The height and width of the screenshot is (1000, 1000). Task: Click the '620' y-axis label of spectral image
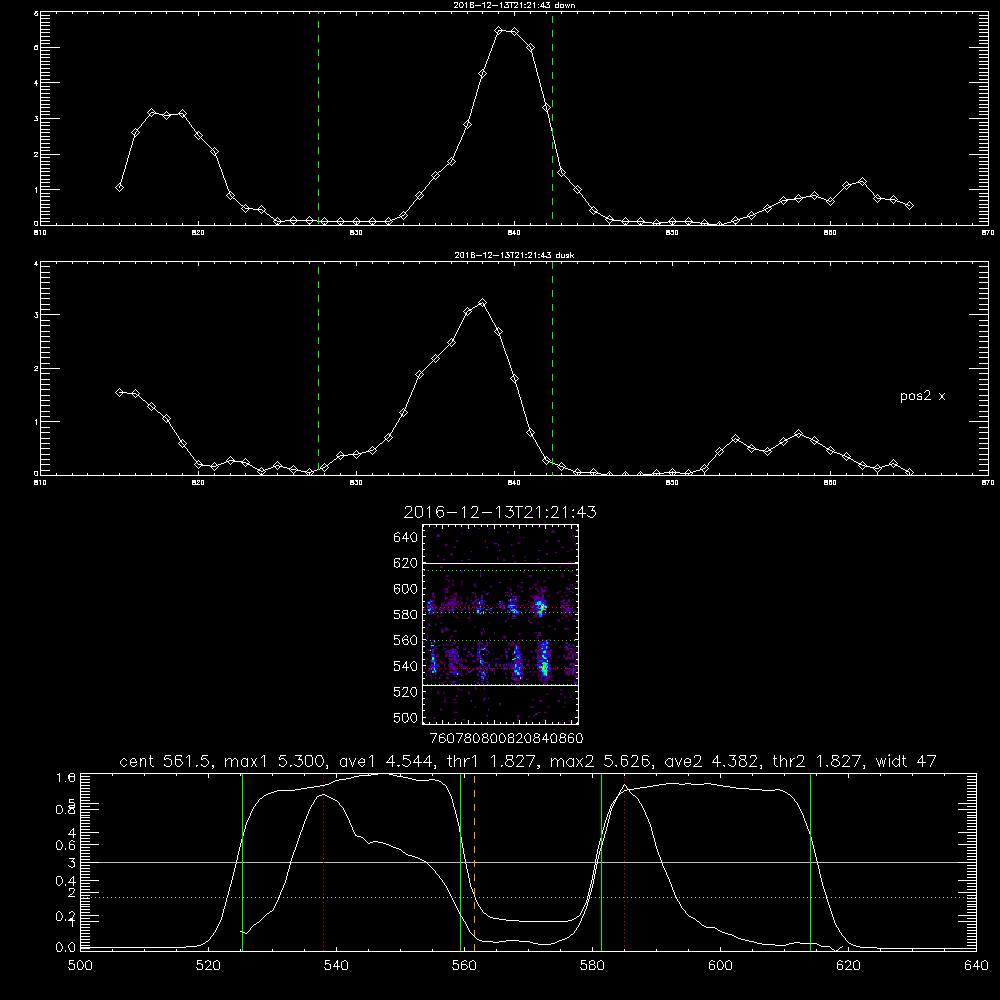[x=406, y=563]
